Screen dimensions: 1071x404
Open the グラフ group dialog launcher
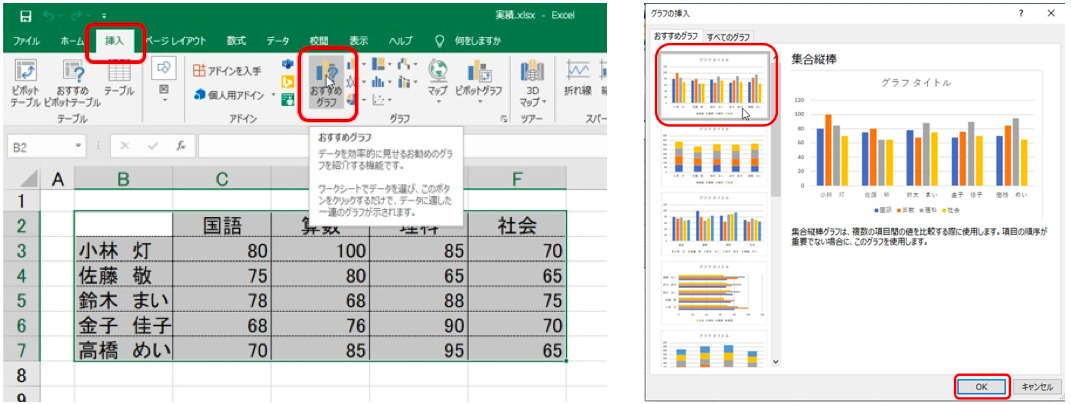tap(504, 119)
